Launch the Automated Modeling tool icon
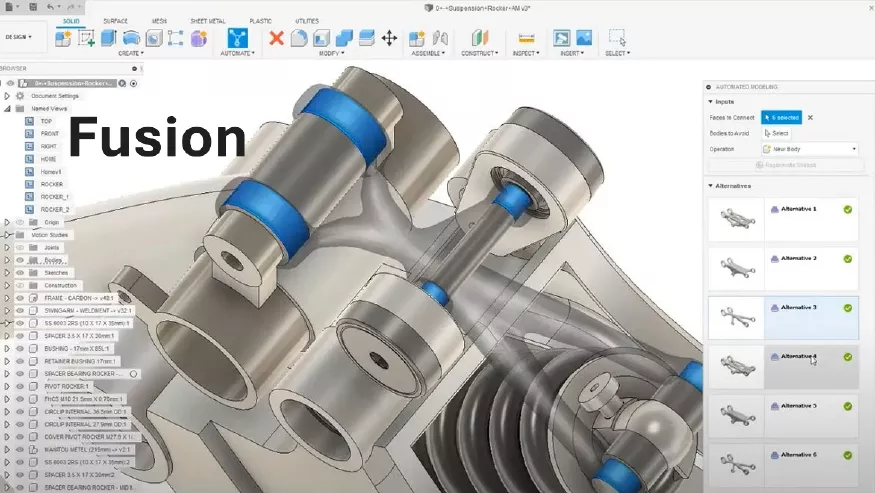 (x=237, y=38)
